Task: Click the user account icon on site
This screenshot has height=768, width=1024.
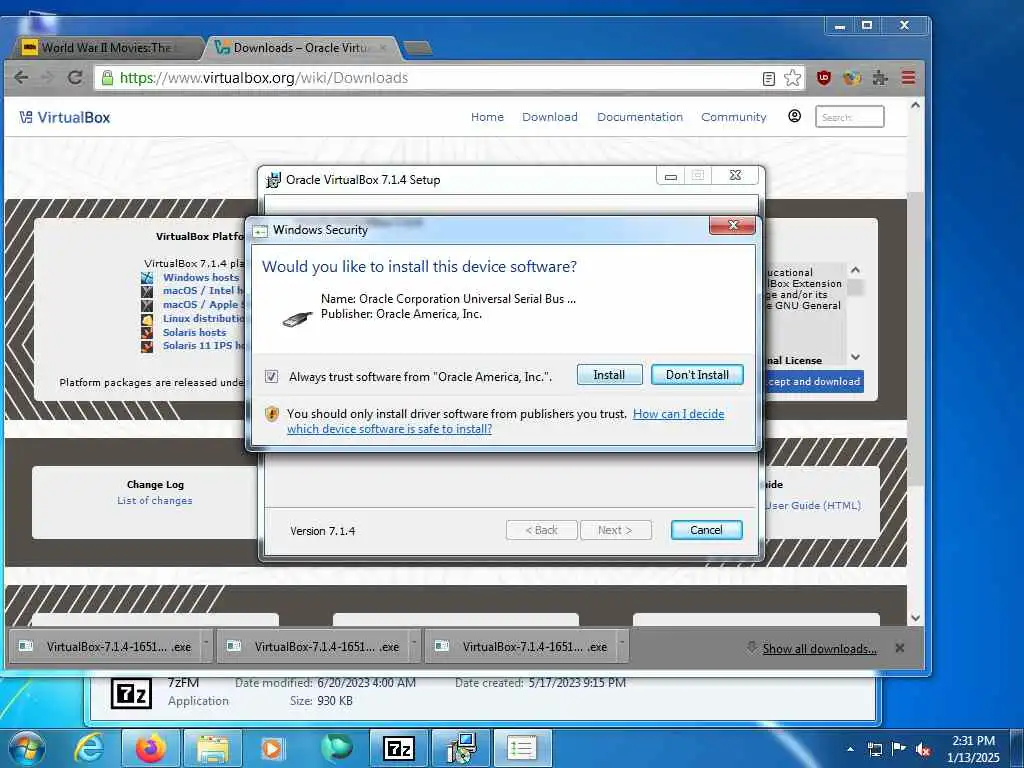Action: point(794,116)
